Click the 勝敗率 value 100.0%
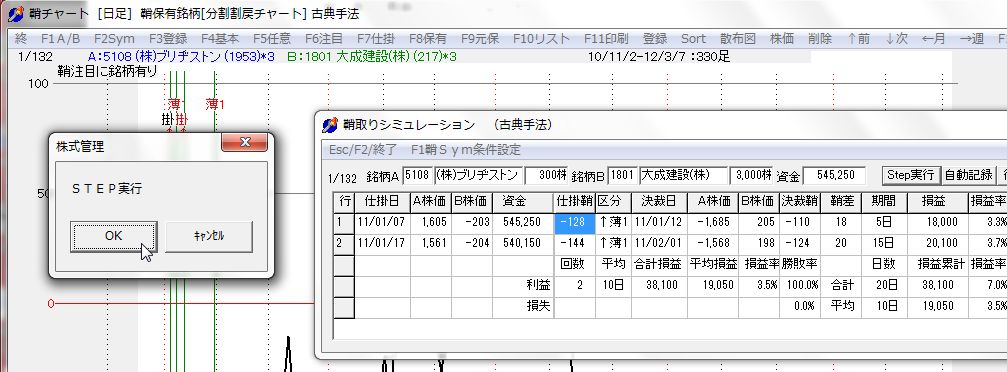This screenshot has height=372, width=1007. [x=799, y=285]
